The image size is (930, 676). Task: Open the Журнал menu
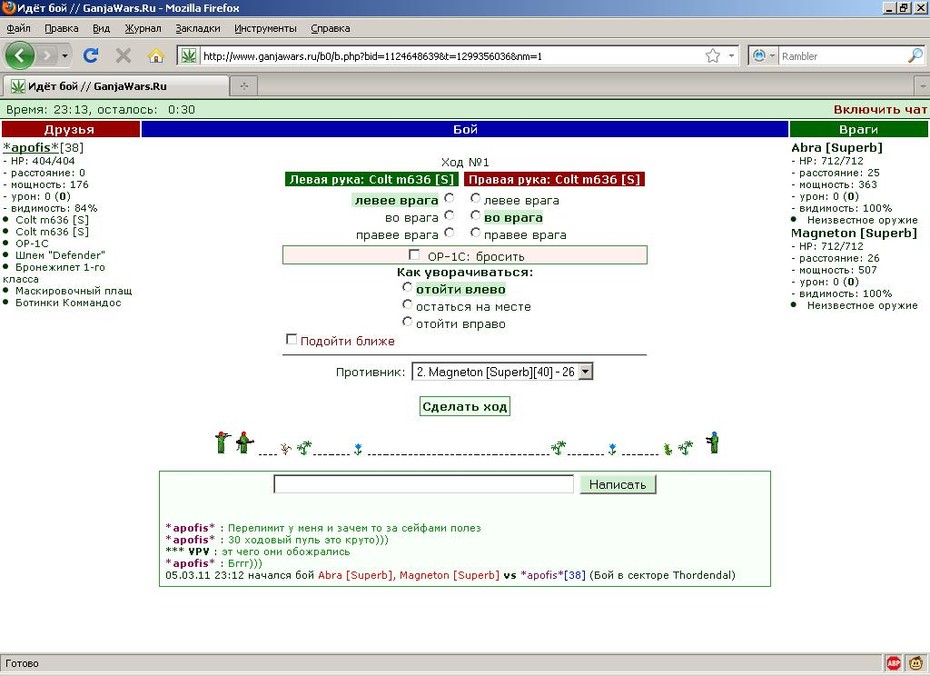(x=142, y=28)
